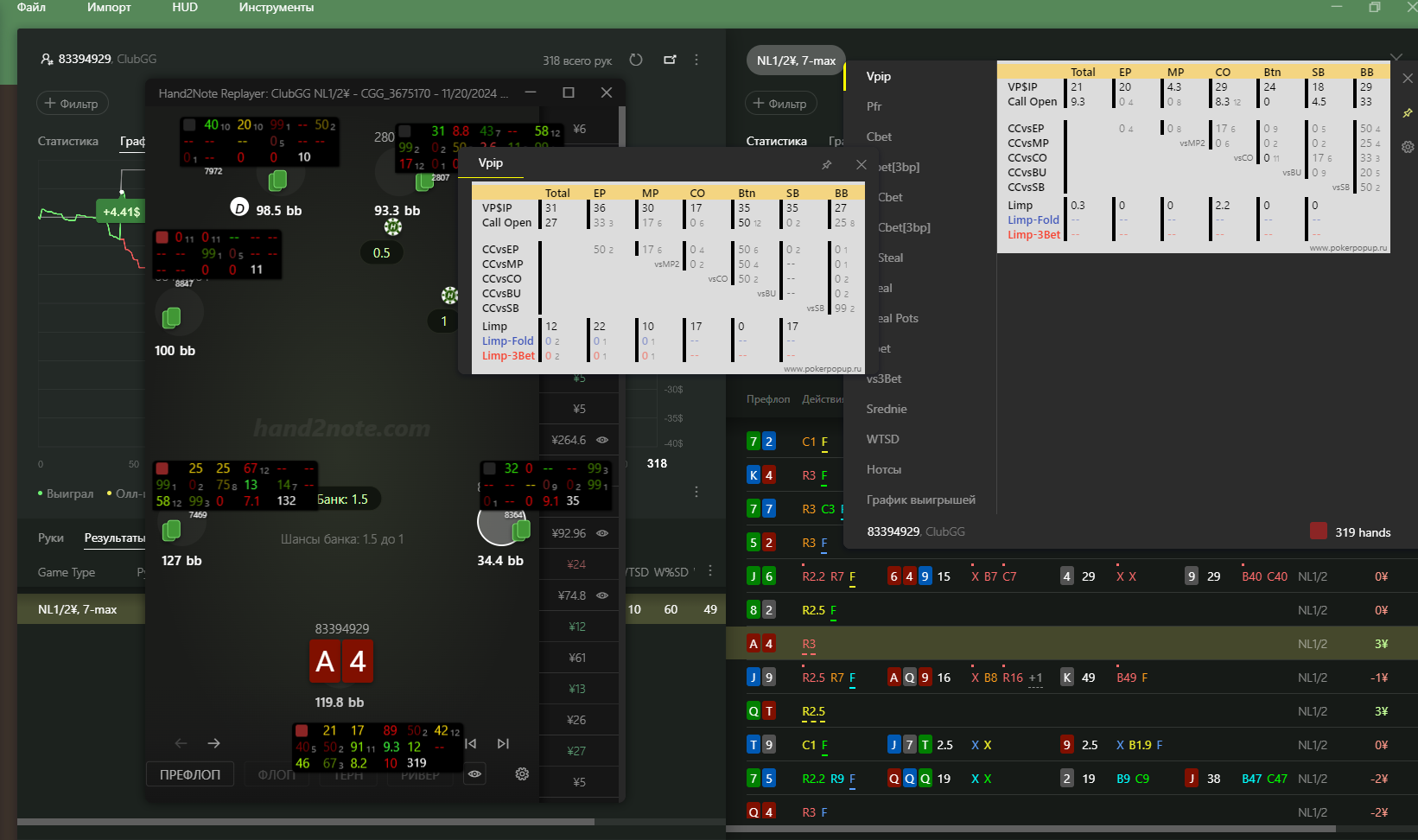
Task: Toggle the eye icon beside ¥264.6
Action: point(603,440)
